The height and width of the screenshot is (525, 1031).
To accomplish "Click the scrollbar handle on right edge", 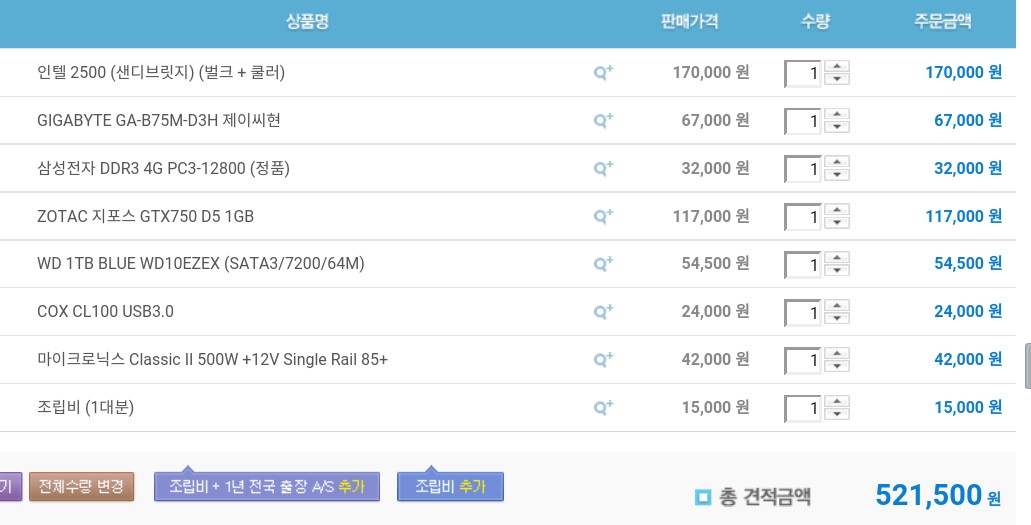I will (1026, 366).
